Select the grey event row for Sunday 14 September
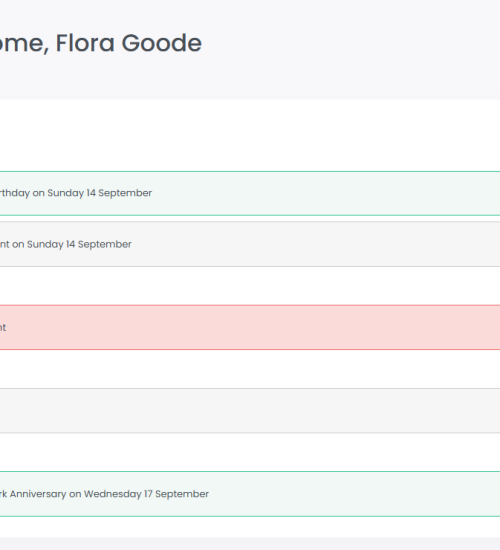This screenshot has width=500, height=550. [250, 244]
